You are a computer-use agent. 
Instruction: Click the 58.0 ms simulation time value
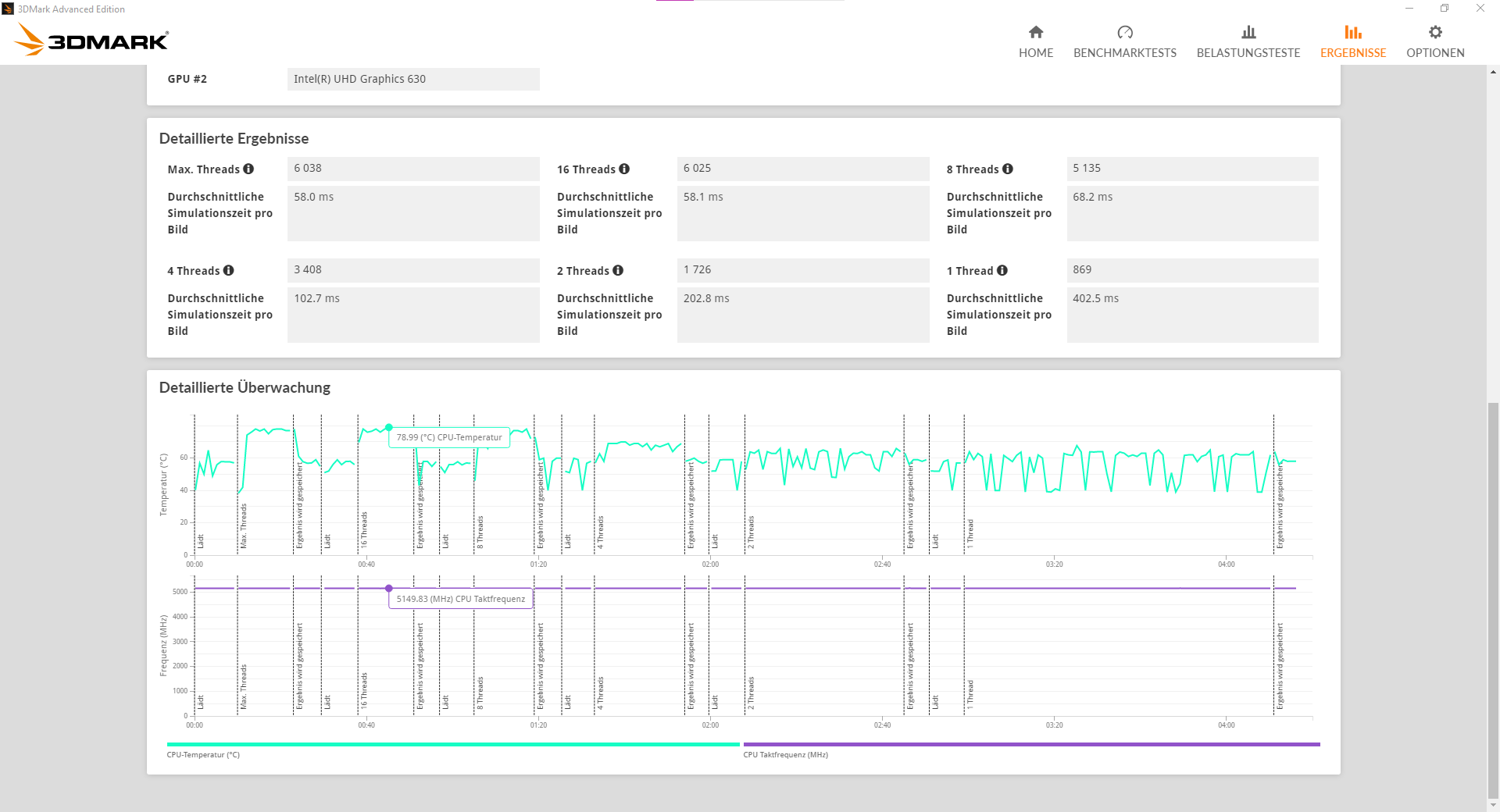pyautogui.click(x=413, y=213)
